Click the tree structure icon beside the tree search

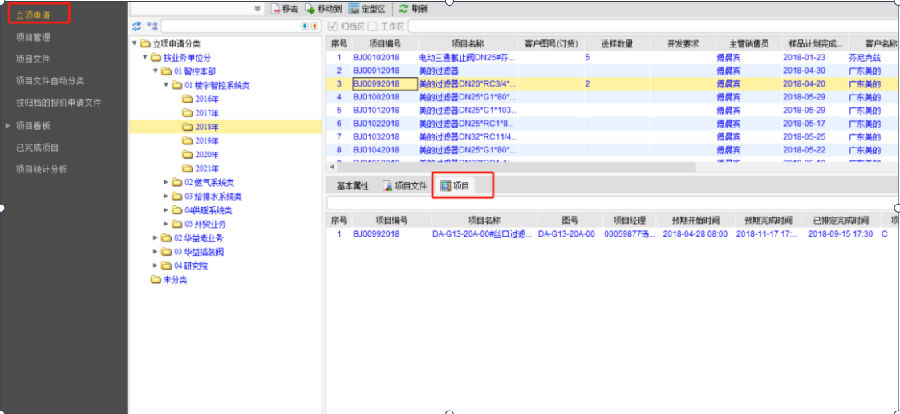click(x=152, y=26)
